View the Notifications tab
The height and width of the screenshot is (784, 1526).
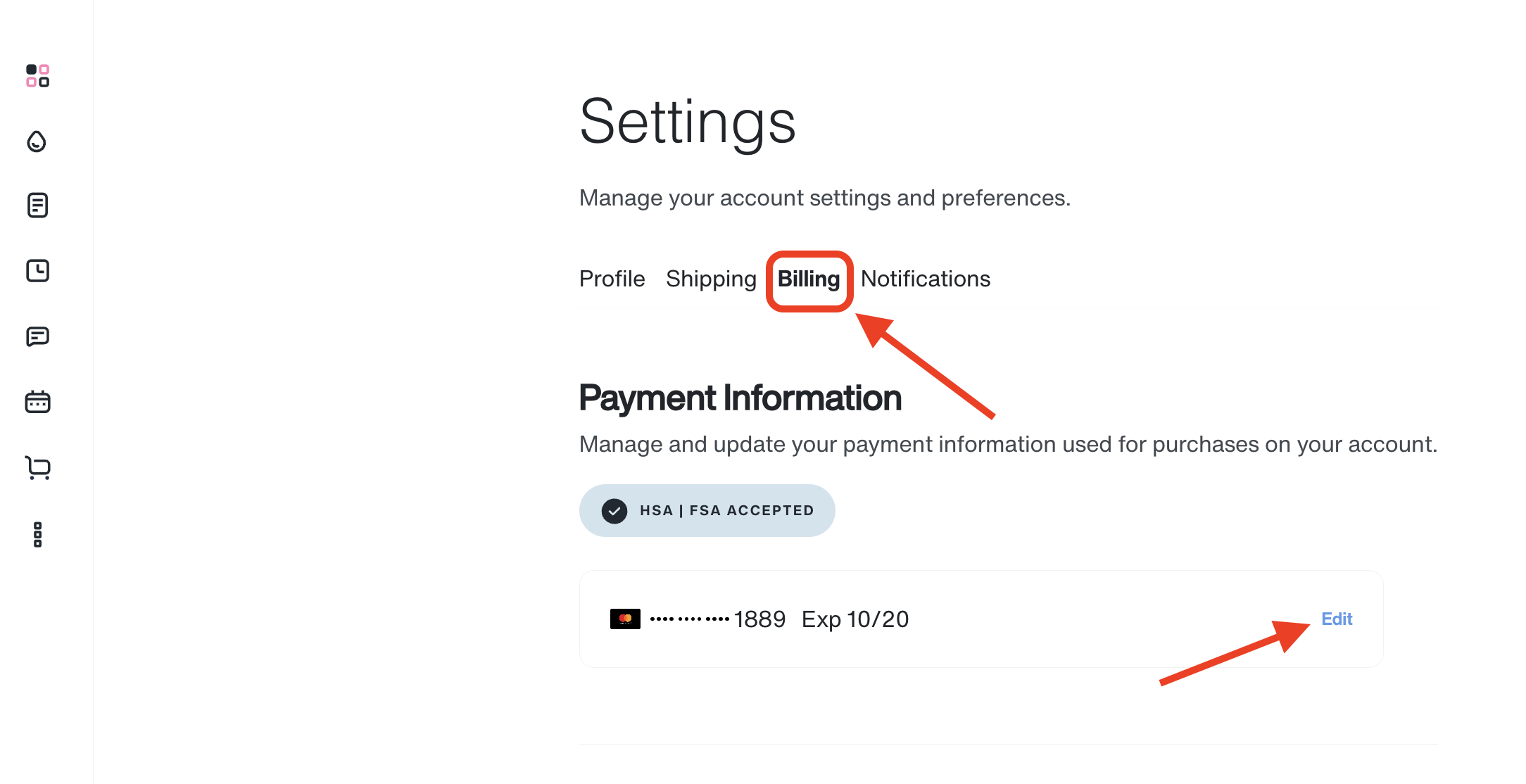pyautogui.click(x=925, y=279)
